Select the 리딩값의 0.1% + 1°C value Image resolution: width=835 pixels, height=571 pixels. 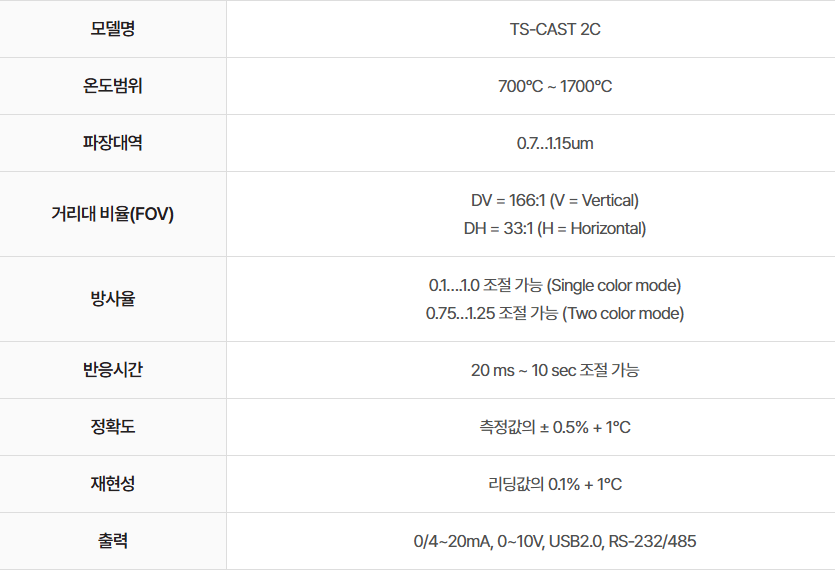point(555,484)
